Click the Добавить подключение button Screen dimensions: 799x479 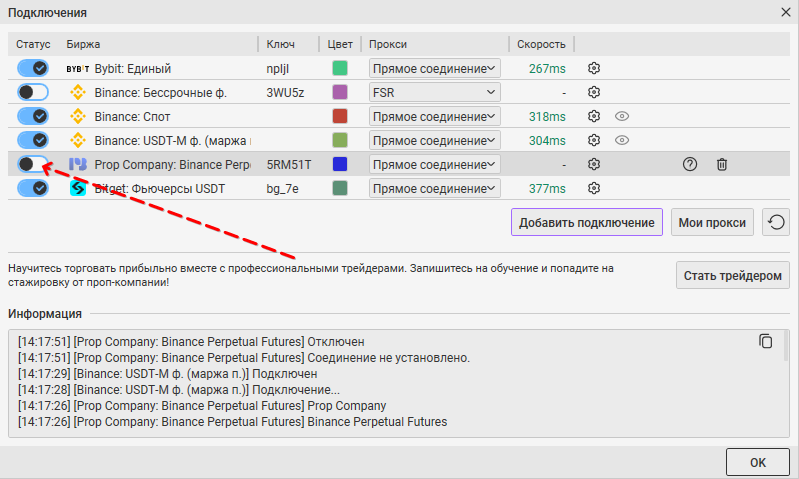(587, 222)
